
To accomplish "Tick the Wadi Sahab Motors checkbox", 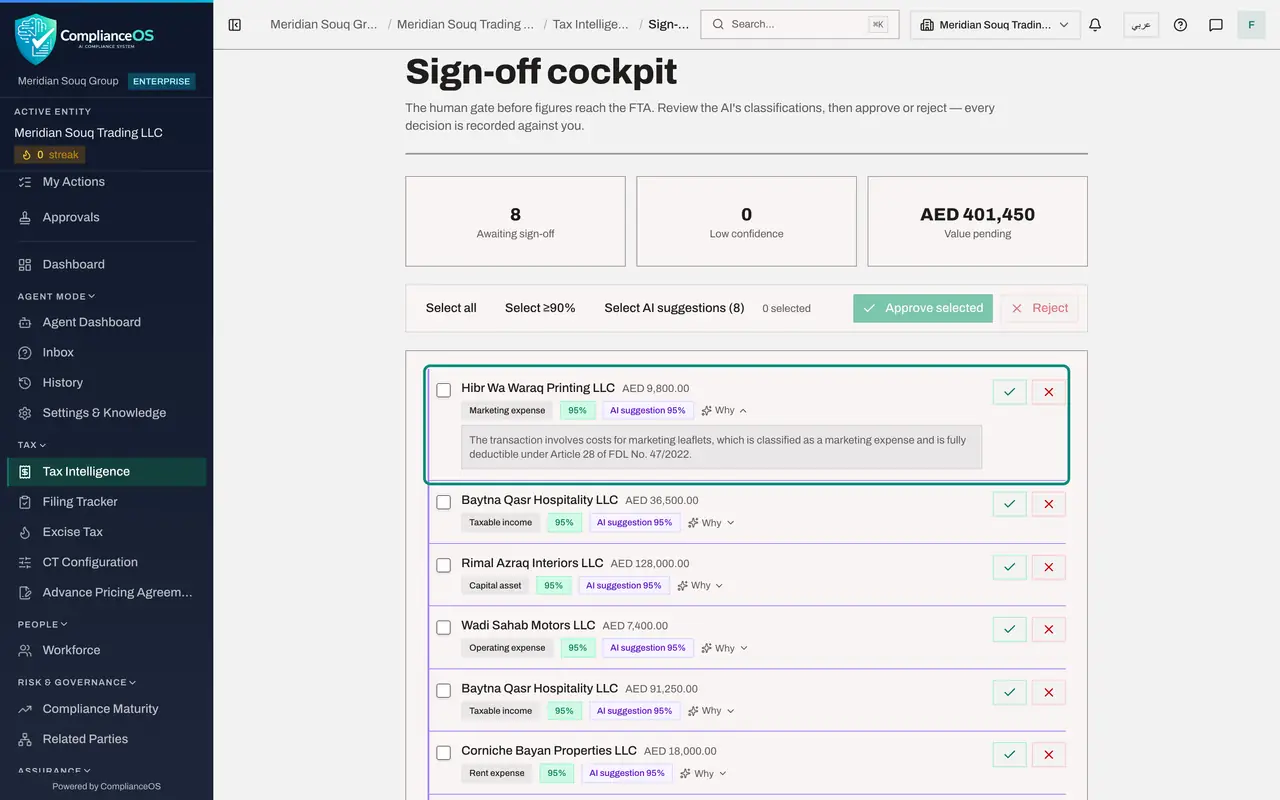I will (444, 628).
